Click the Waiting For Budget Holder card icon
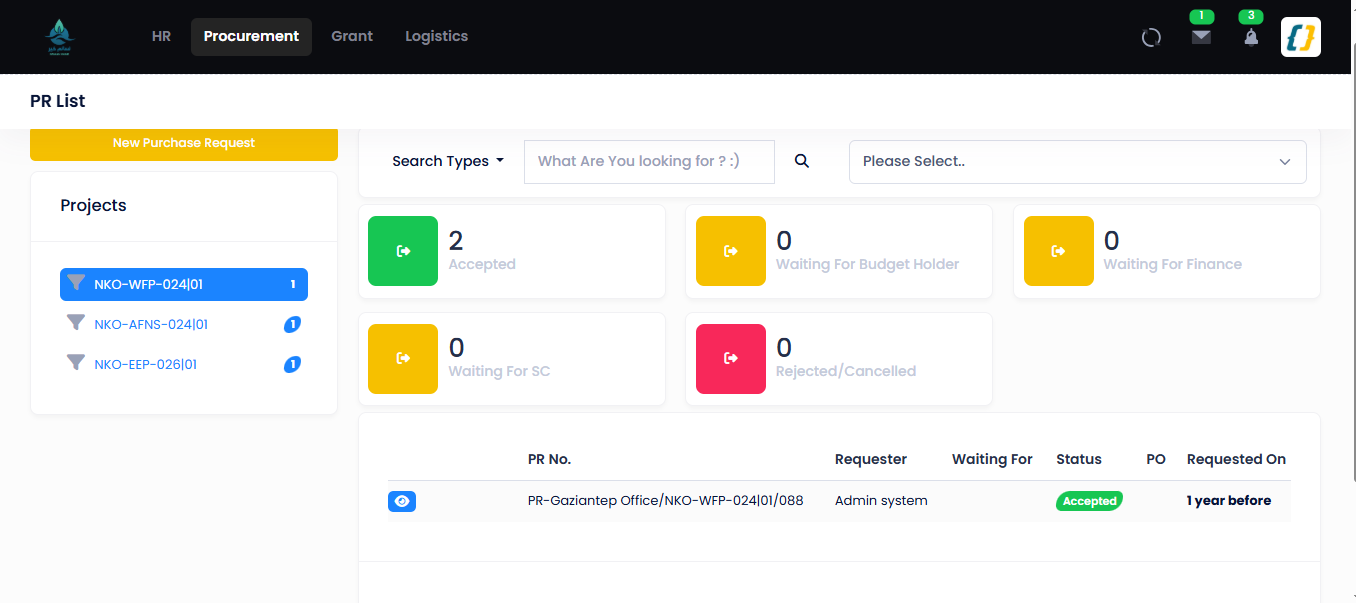The width and height of the screenshot is (1356, 603). tap(731, 251)
